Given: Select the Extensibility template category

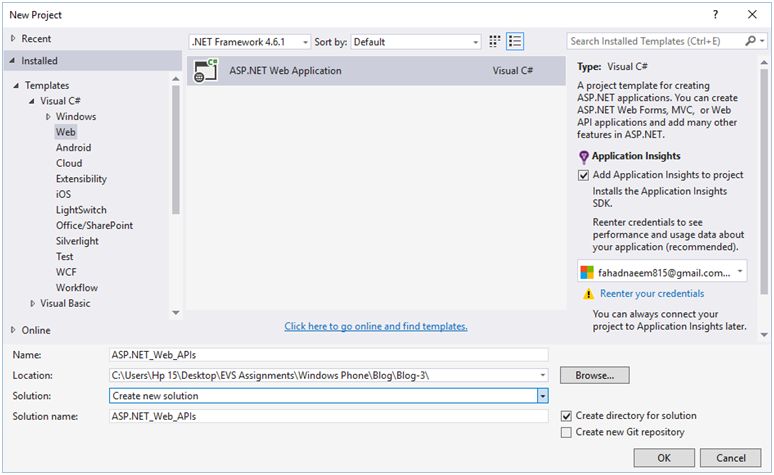Looking at the screenshot, I should (81, 179).
